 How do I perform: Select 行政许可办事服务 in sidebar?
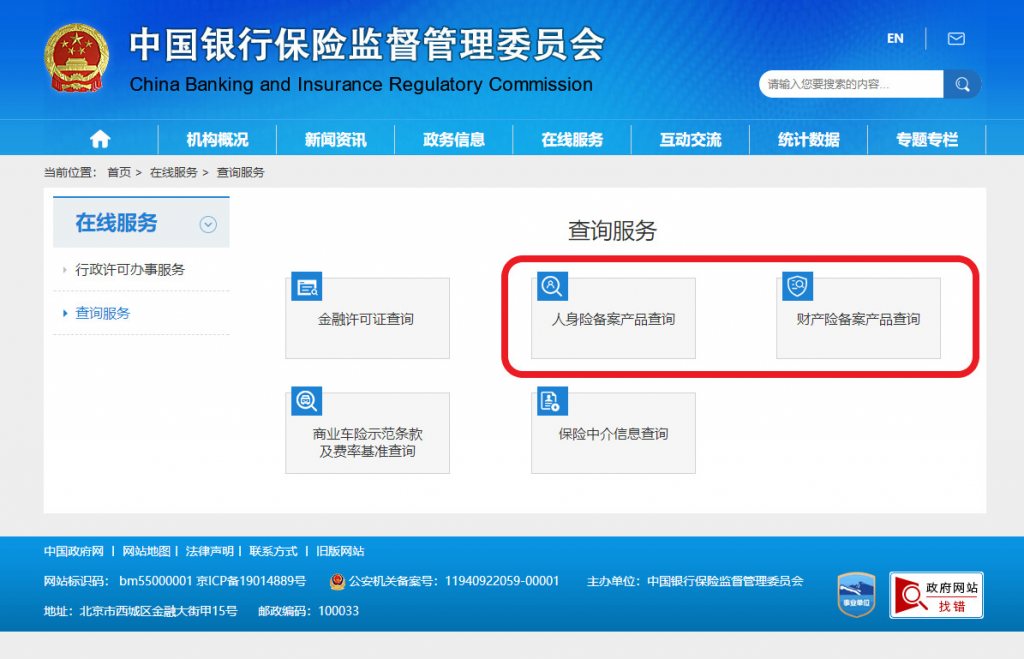point(130,270)
